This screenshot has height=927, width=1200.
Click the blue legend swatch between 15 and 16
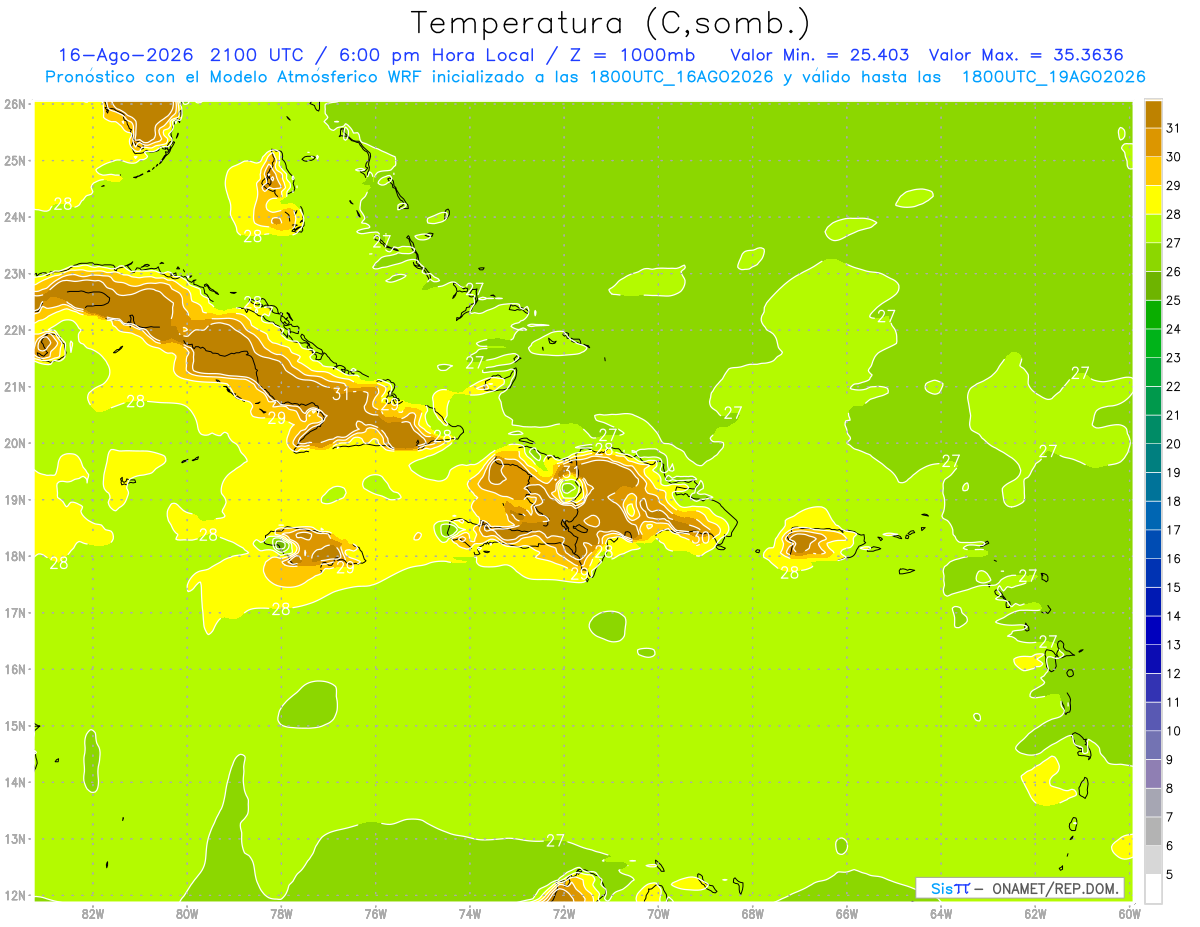pos(1153,573)
